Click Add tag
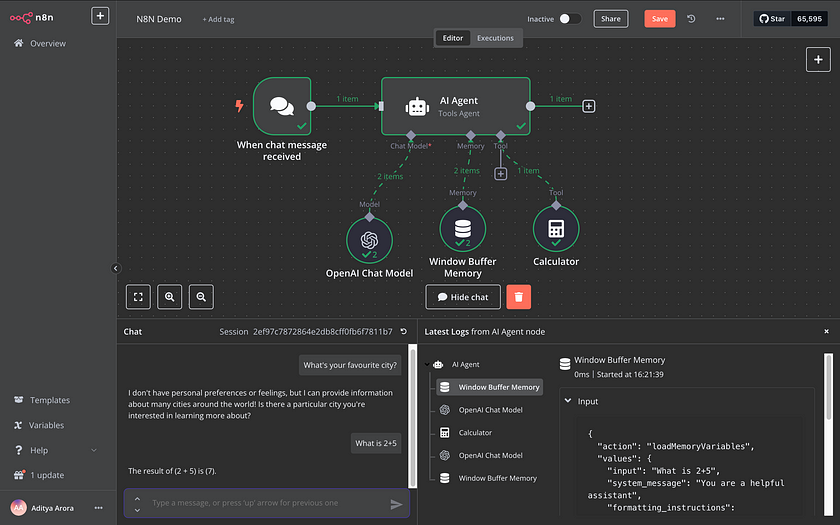This screenshot has height=525, width=840. [219, 19]
